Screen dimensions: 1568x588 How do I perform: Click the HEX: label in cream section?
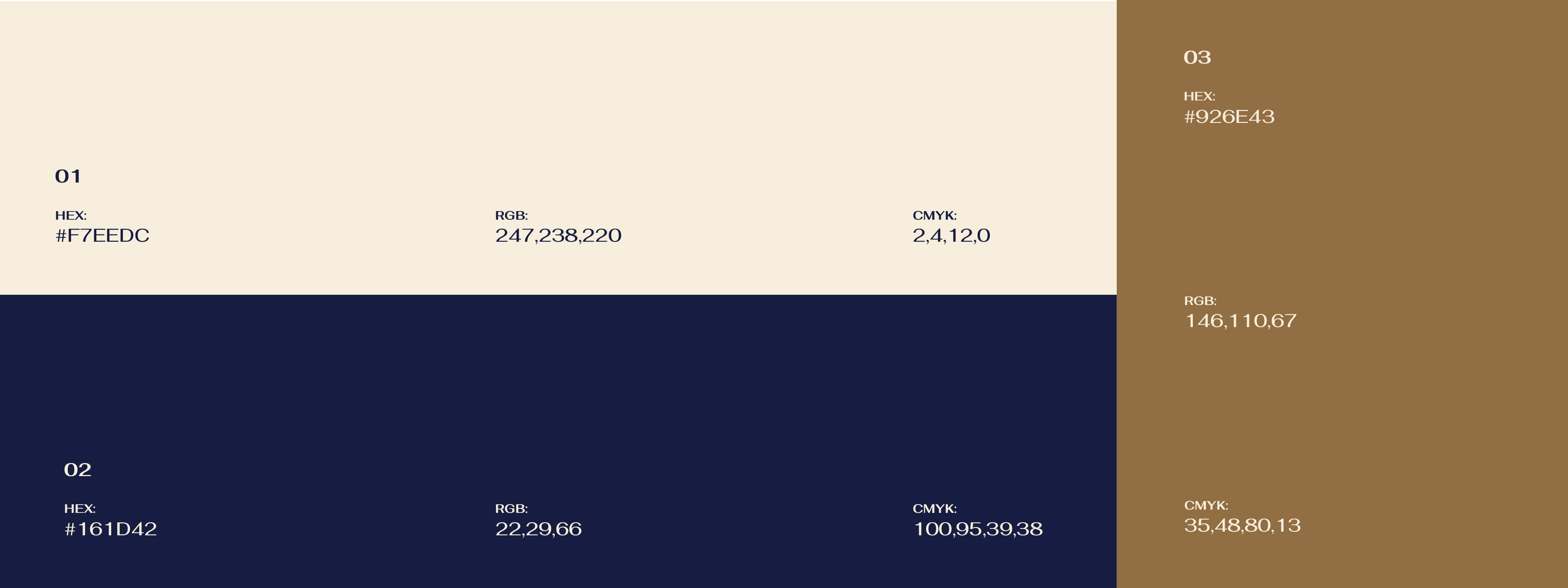pos(71,216)
